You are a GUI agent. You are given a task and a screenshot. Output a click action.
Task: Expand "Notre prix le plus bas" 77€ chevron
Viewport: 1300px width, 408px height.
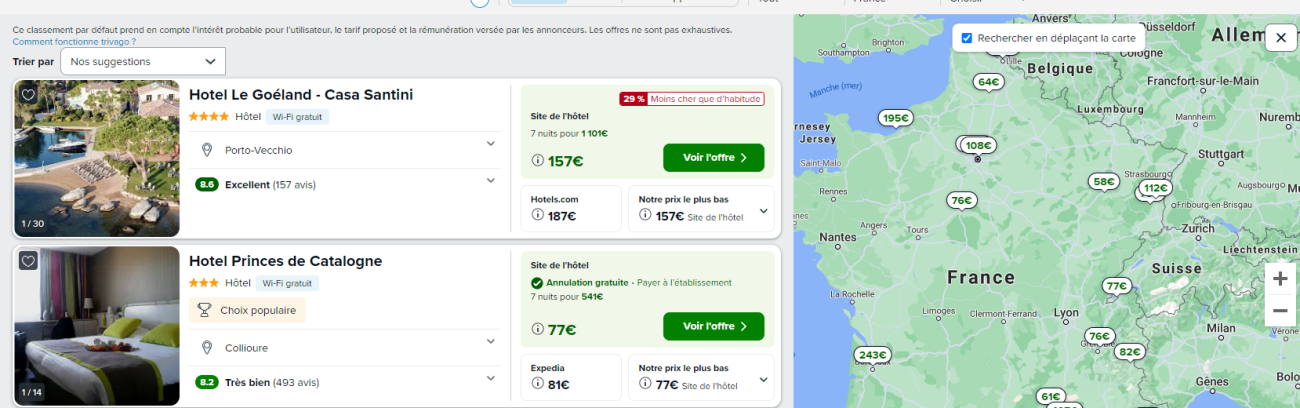764,380
